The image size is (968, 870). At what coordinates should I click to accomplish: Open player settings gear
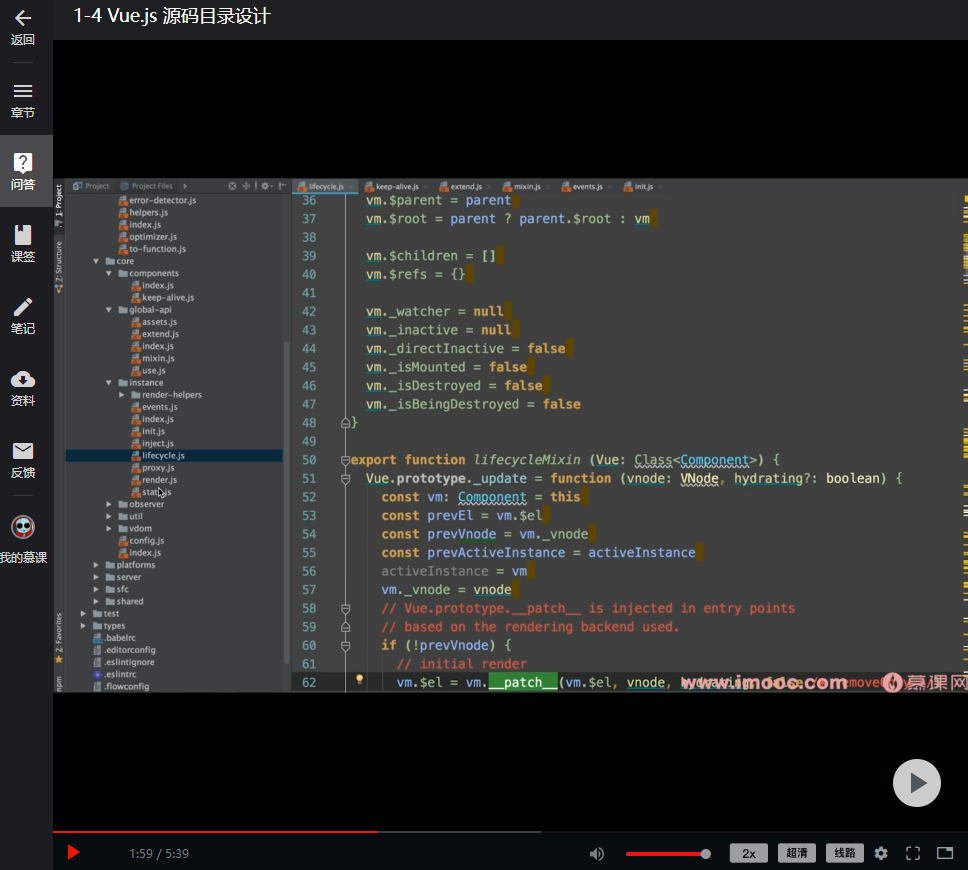[881, 853]
